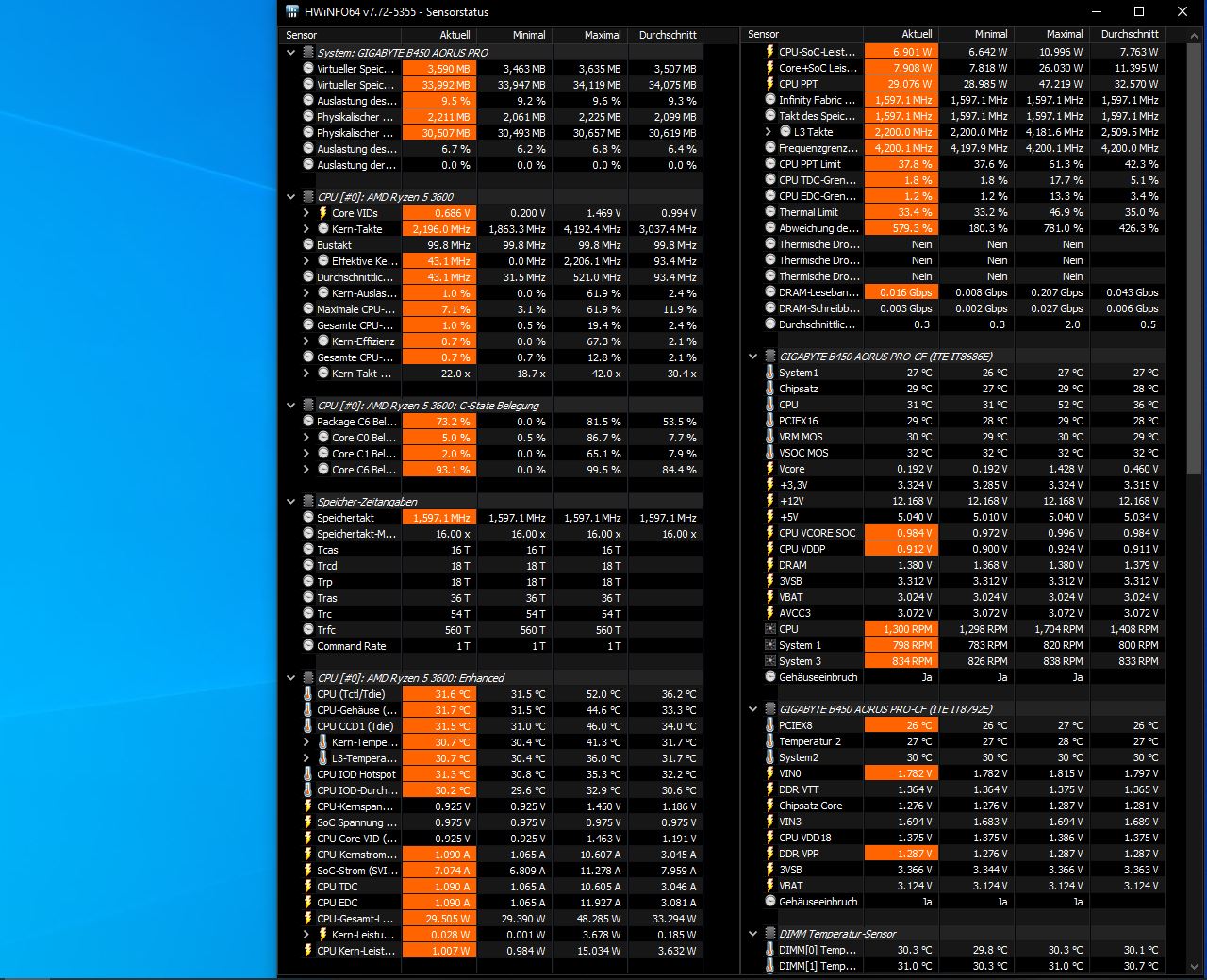Select the Trfc 560 T row
Viewport: 1207px width, 980px height.
493,630
